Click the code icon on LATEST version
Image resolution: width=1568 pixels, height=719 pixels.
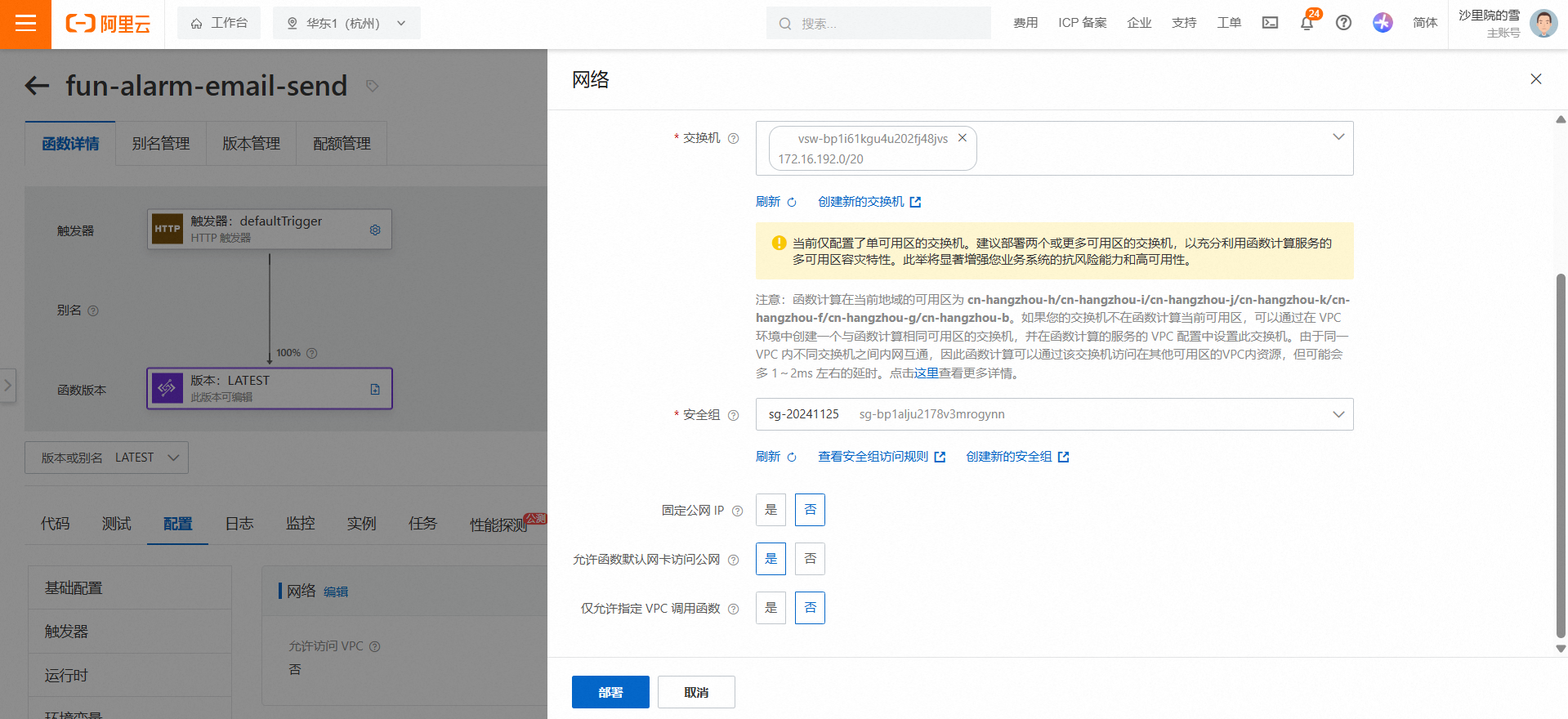click(168, 388)
